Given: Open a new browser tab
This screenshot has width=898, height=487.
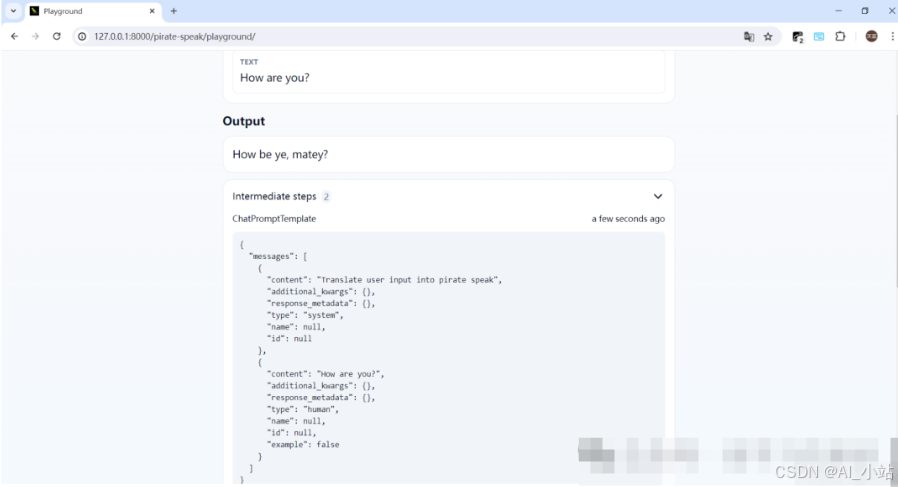Looking at the screenshot, I should [x=173, y=11].
